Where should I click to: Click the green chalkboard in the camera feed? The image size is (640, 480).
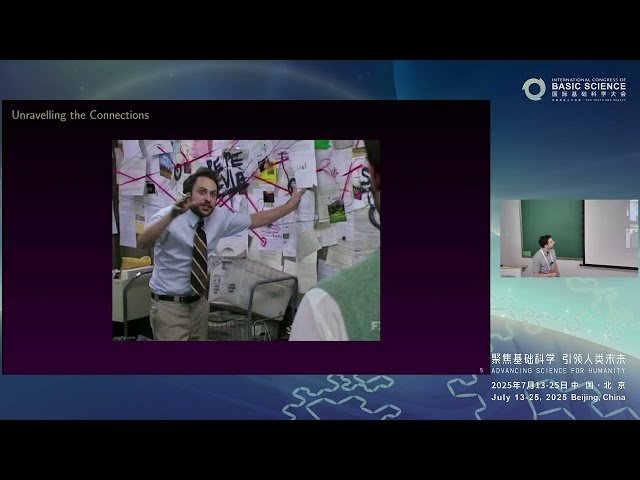[551, 223]
